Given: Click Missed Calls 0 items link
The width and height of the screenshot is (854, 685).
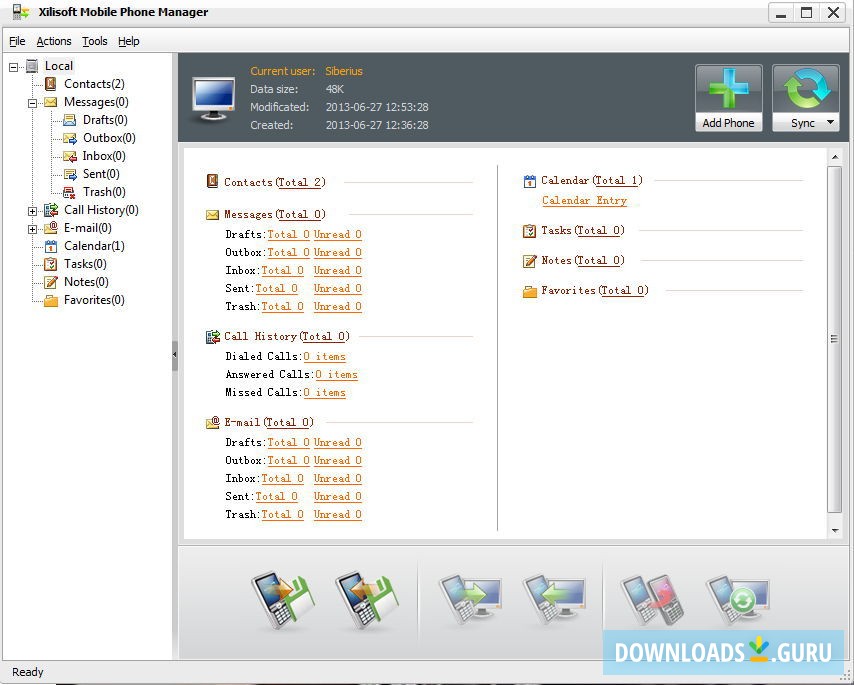Looking at the screenshot, I should coord(325,392).
